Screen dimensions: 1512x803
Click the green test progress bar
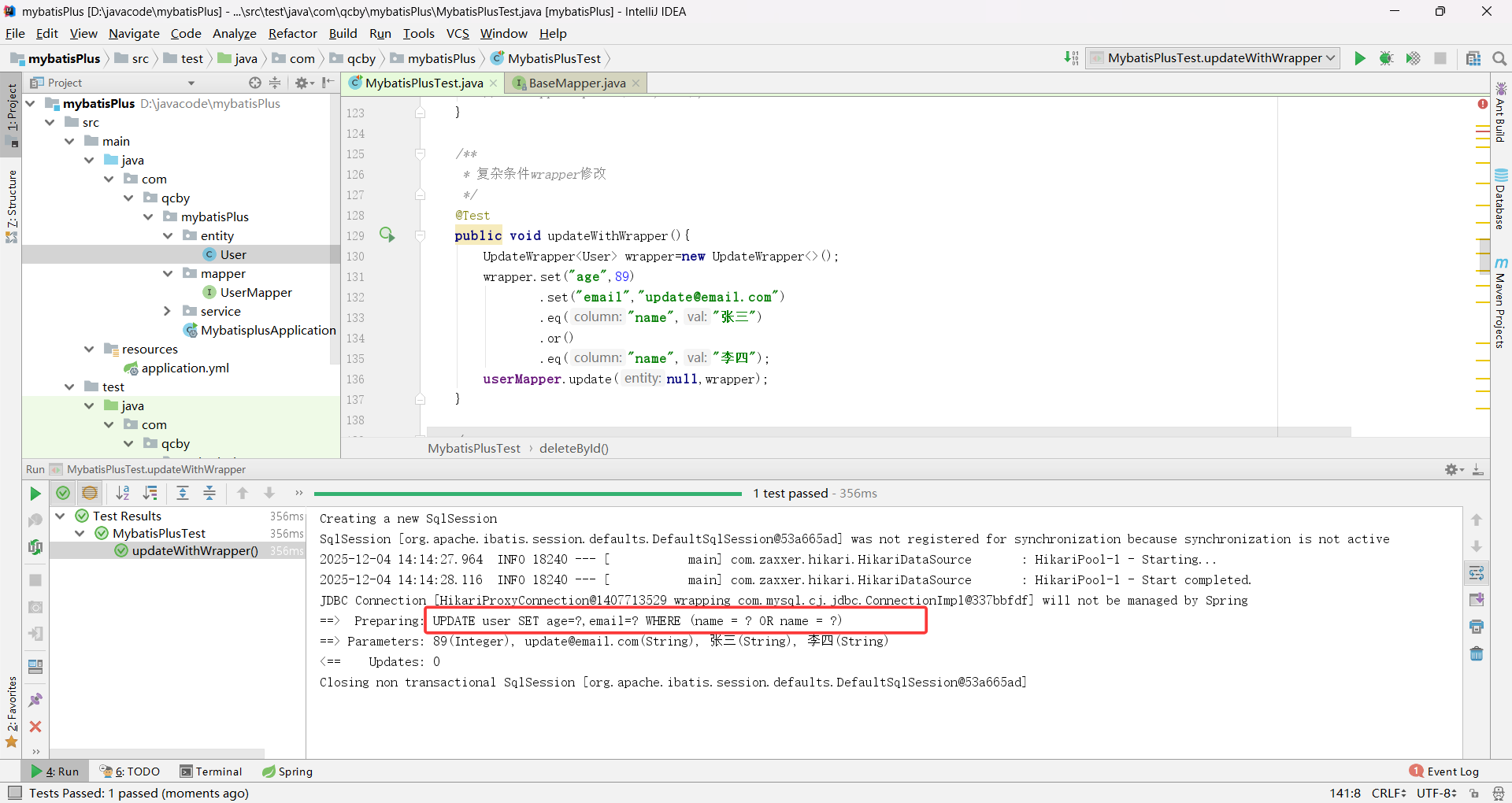click(x=528, y=494)
